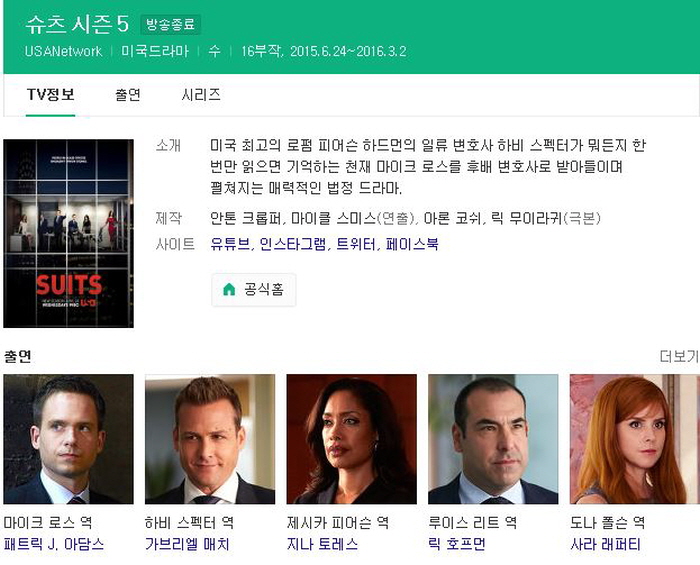Click the home icon in 공식홈 button

pos(229,289)
